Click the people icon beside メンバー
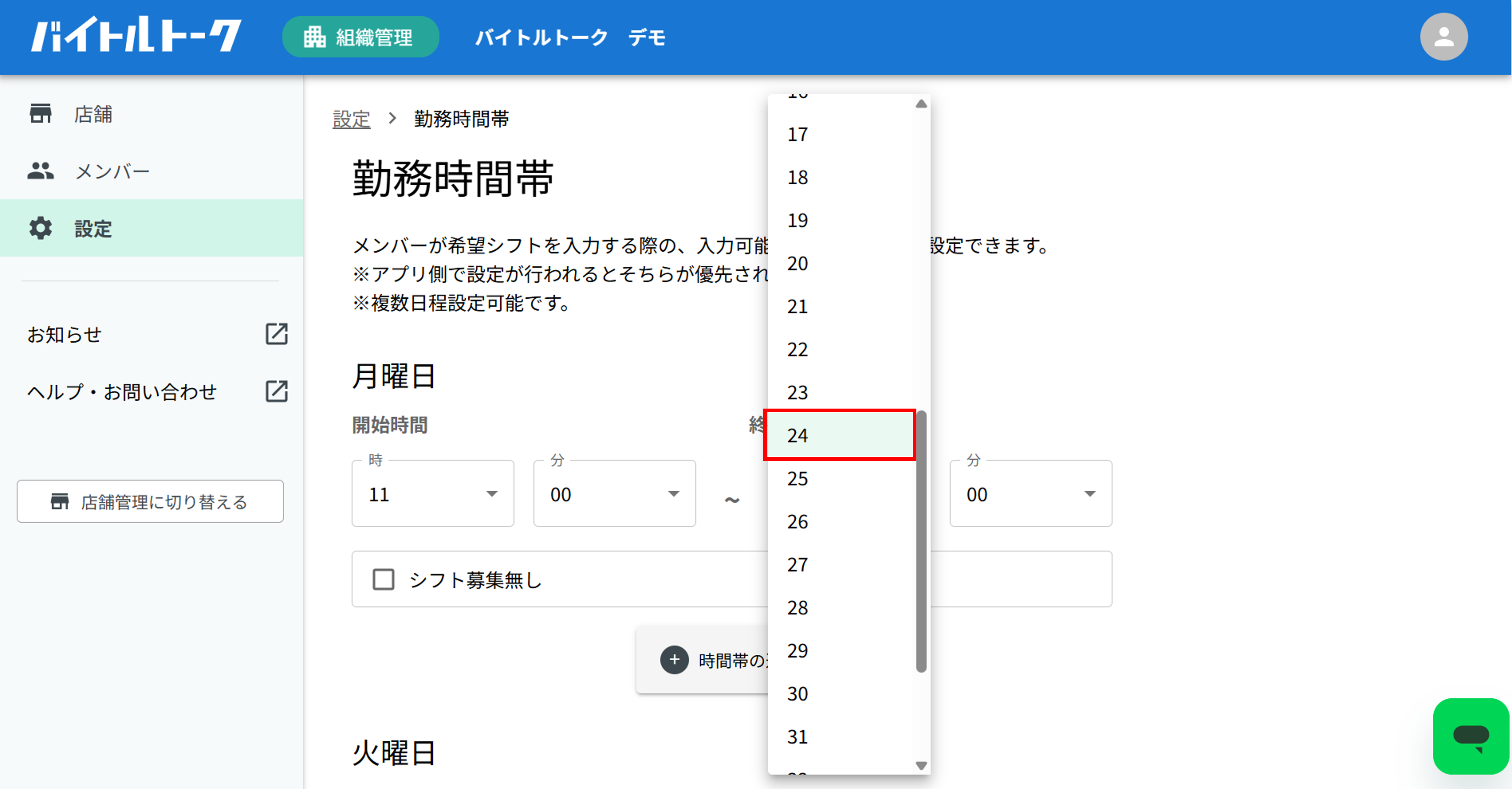 40,171
